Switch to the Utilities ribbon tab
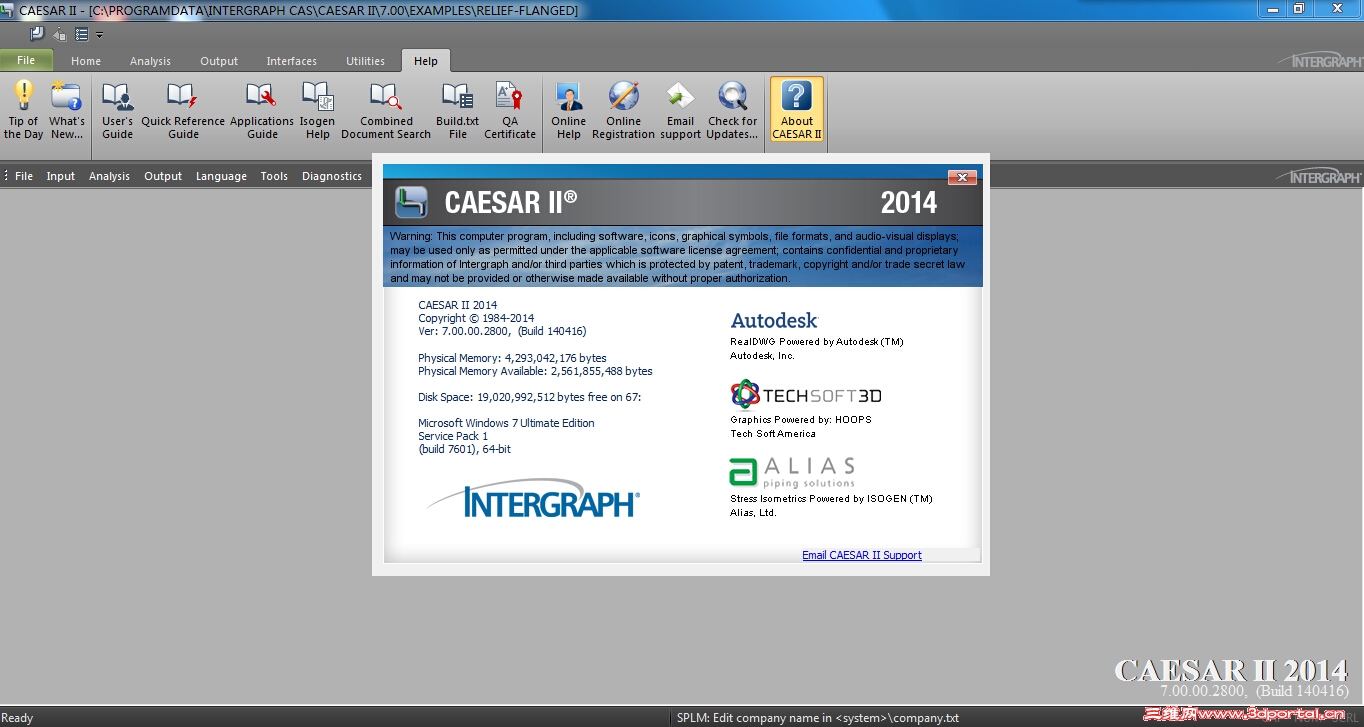The width and height of the screenshot is (1364, 727). point(365,61)
